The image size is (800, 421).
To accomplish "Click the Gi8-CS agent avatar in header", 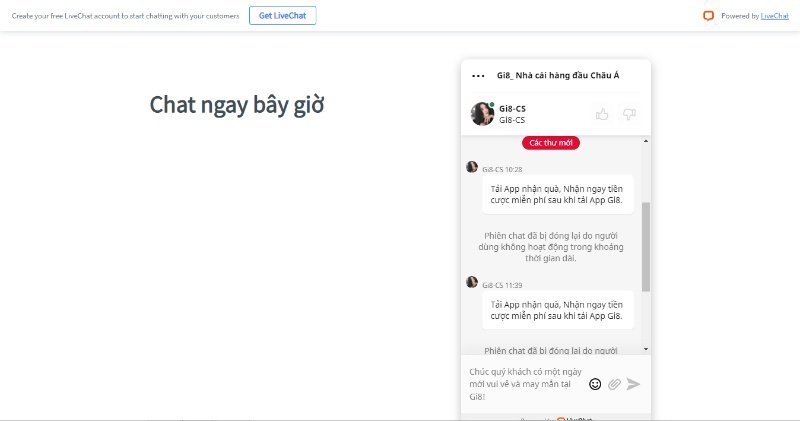I will point(482,113).
